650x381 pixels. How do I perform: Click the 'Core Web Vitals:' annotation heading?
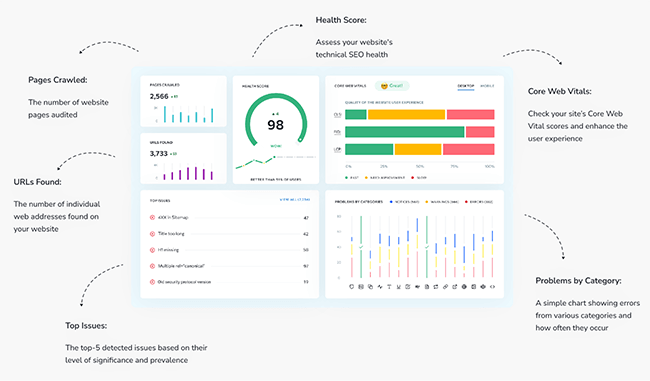coord(560,91)
